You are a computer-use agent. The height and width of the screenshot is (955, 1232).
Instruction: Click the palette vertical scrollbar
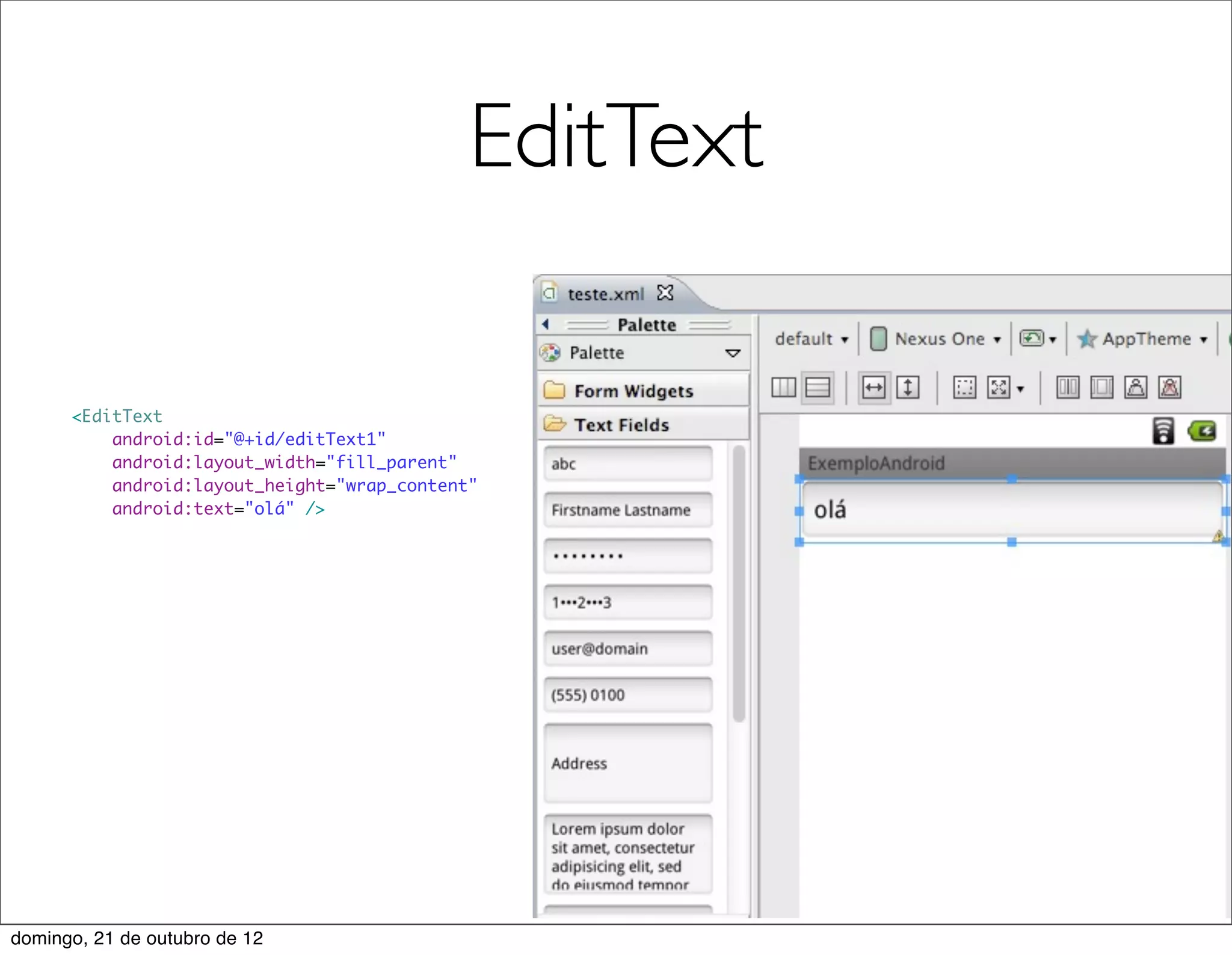click(x=739, y=583)
